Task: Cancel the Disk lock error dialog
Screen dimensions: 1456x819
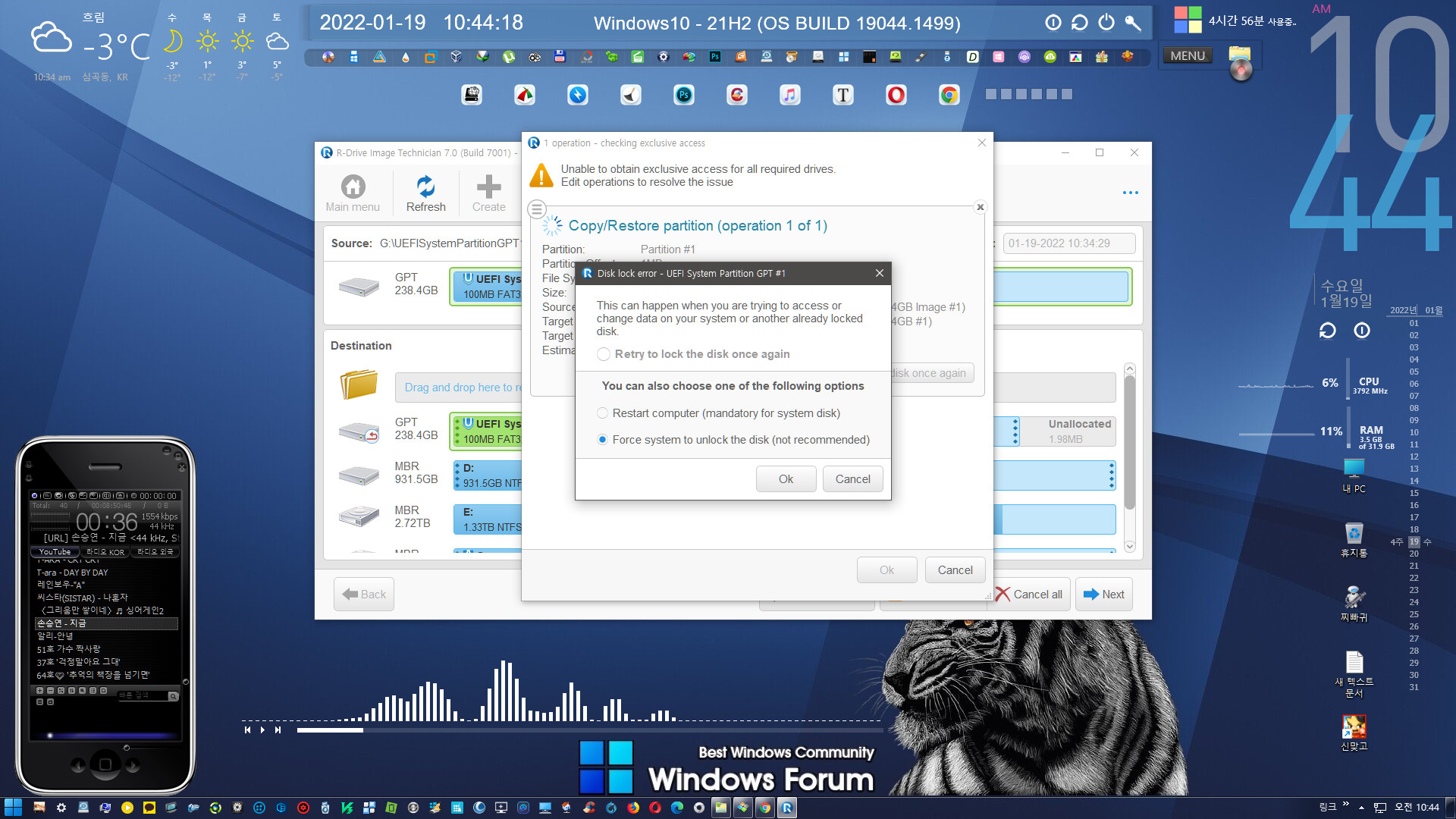Action: 852,479
